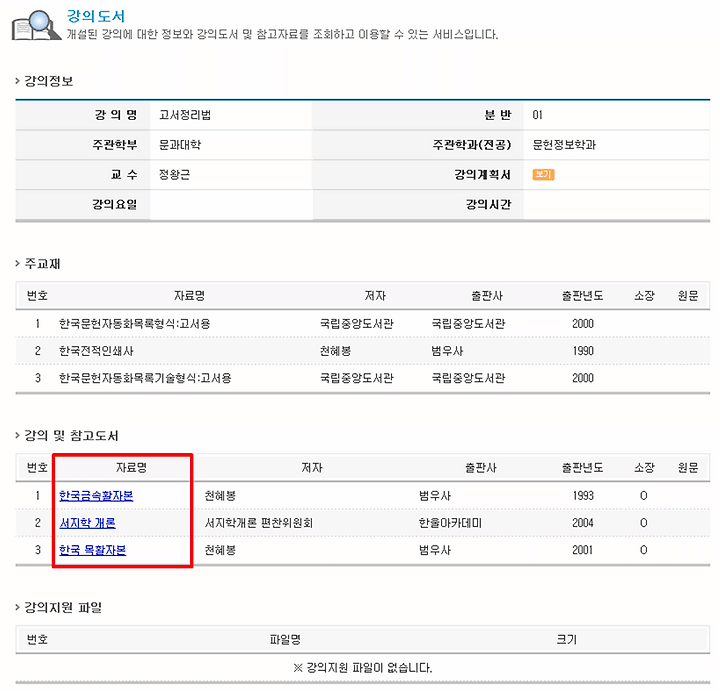Viewport: 720px width, 692px height.
Task: Click the orange 보기 button for 강의계획서
Action: [543, 174]
